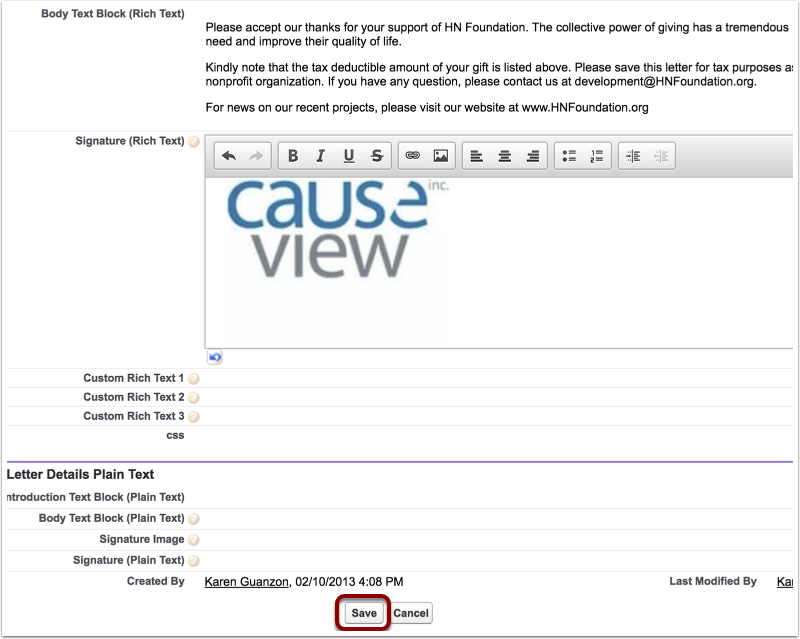Insert a numbered list

596,156
